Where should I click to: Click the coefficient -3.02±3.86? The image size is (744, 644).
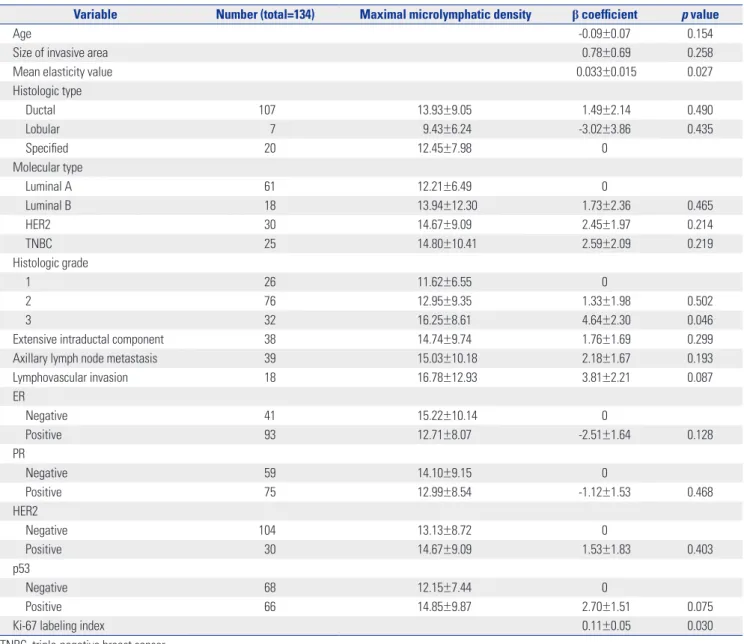tap(605, 129)
